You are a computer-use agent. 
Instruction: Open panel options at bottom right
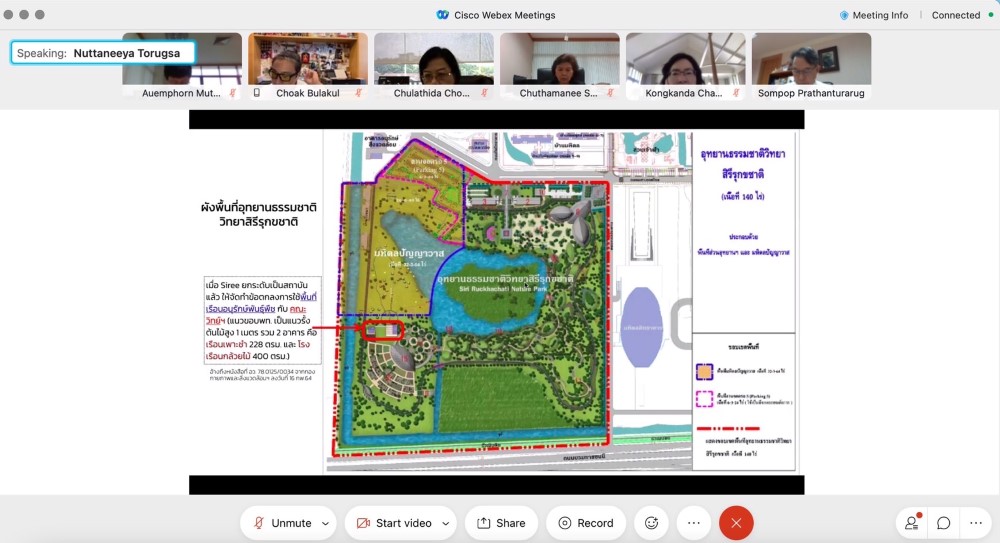[976, 523]
